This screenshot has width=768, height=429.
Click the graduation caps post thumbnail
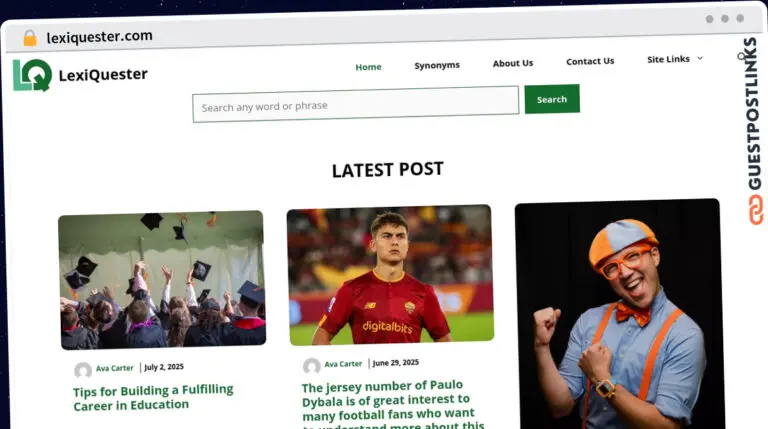click(x=162, y=280)
